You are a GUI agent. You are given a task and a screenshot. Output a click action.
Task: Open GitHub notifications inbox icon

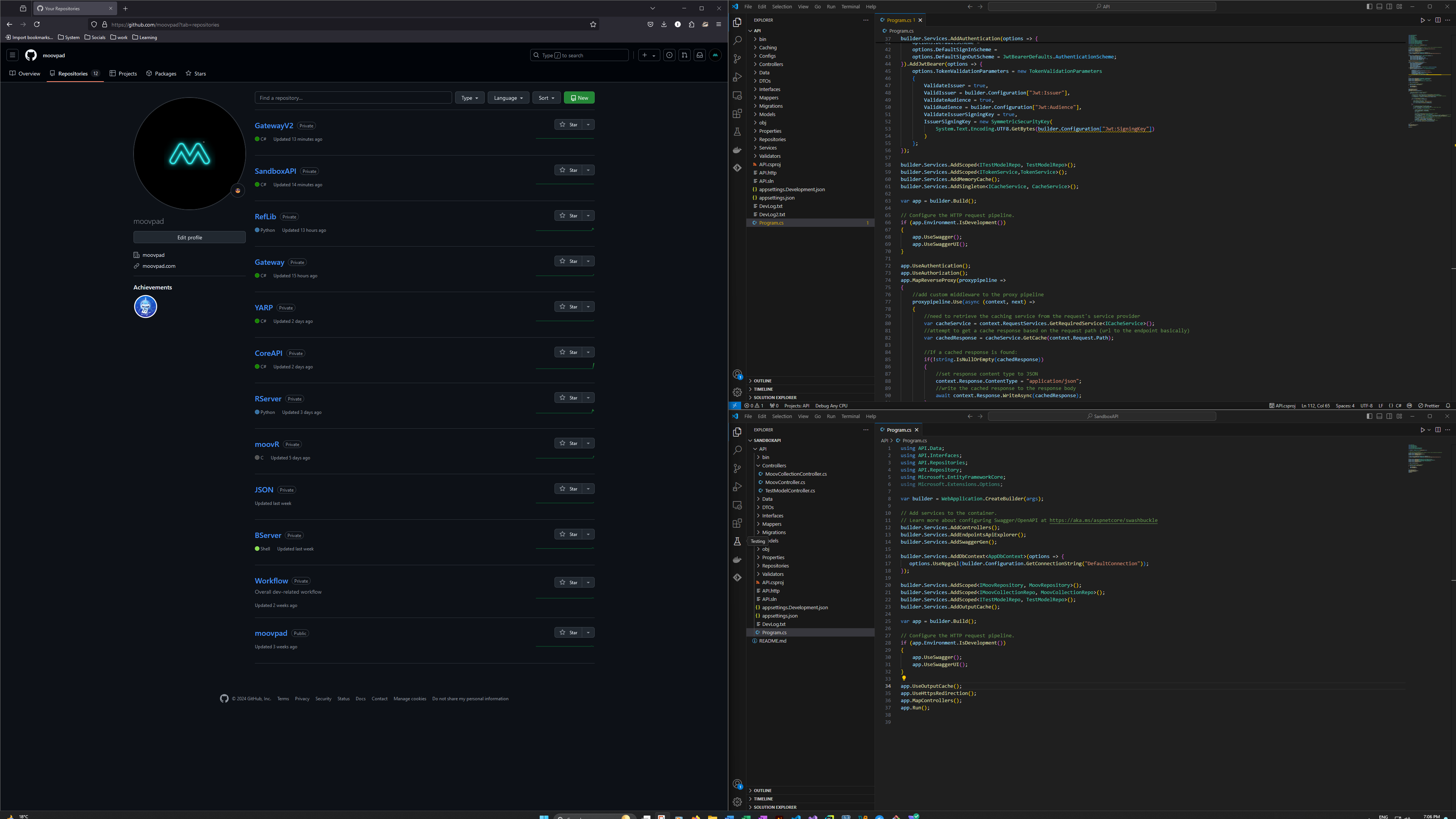[x=700, y=55]
